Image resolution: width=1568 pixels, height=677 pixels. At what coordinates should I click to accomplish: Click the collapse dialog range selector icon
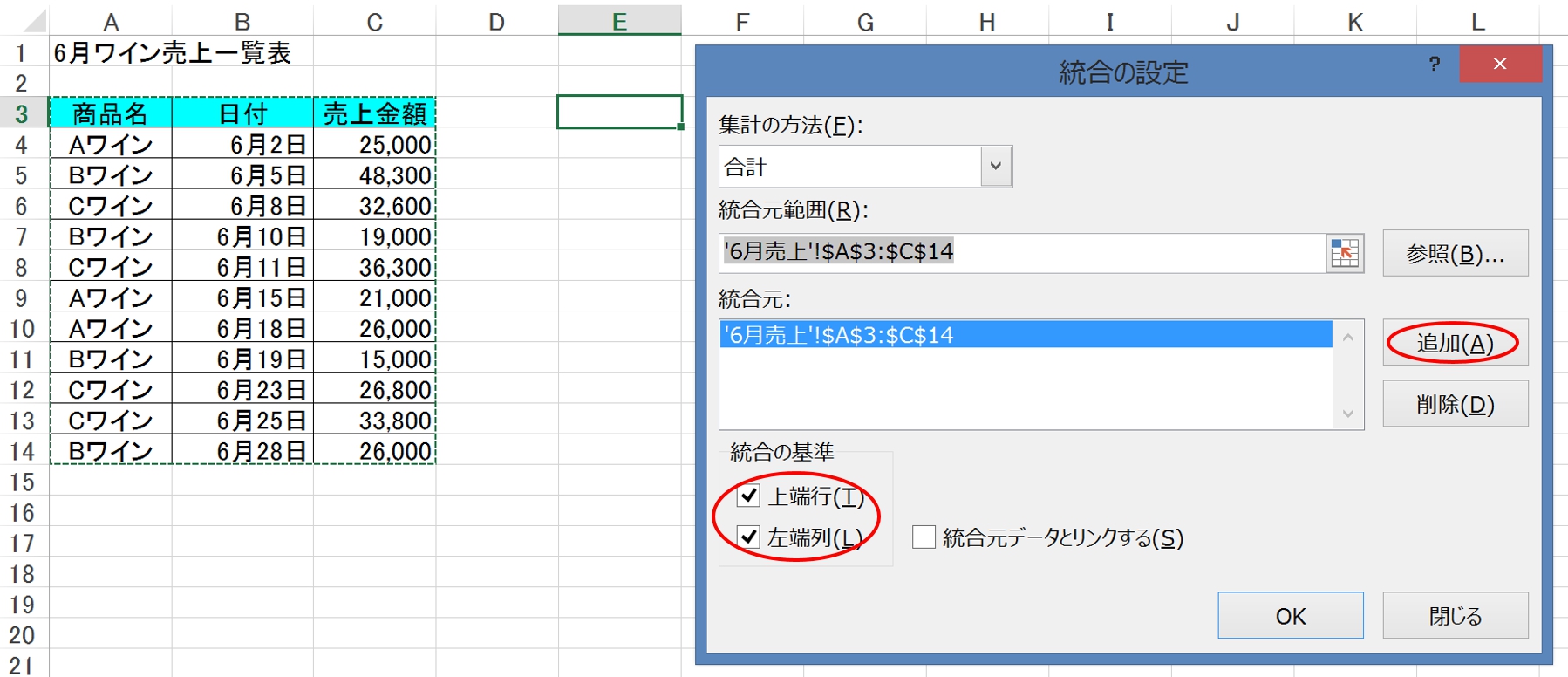tap(1344, 254)
